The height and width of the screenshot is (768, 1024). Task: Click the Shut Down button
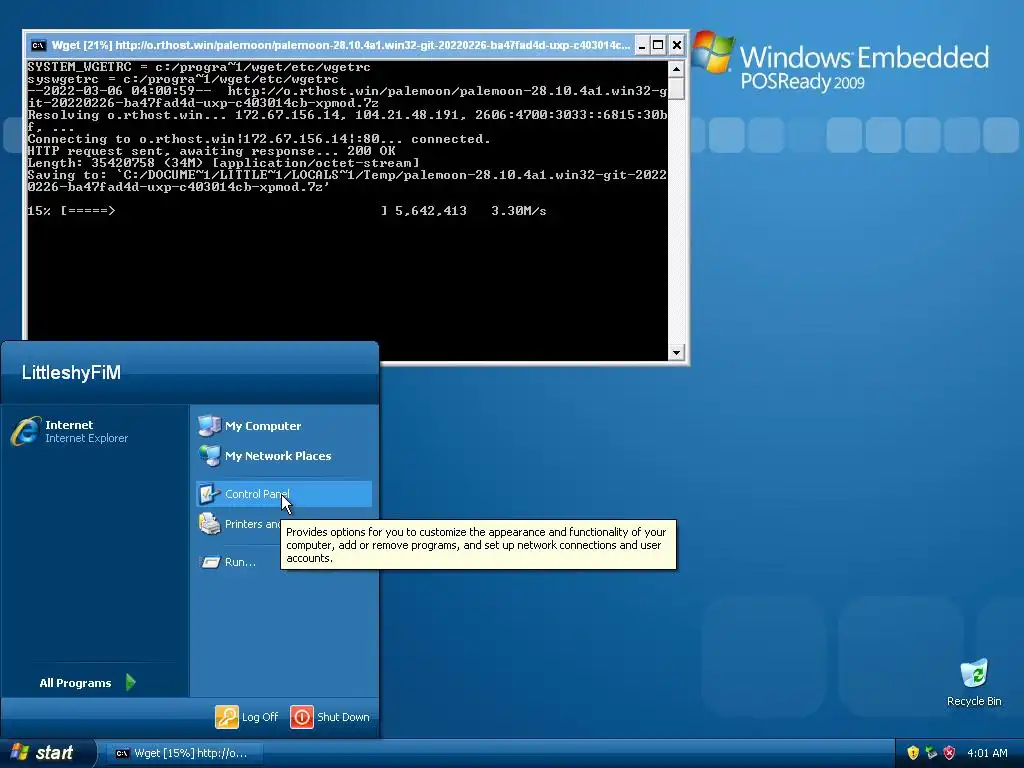(x=330, y=716)
